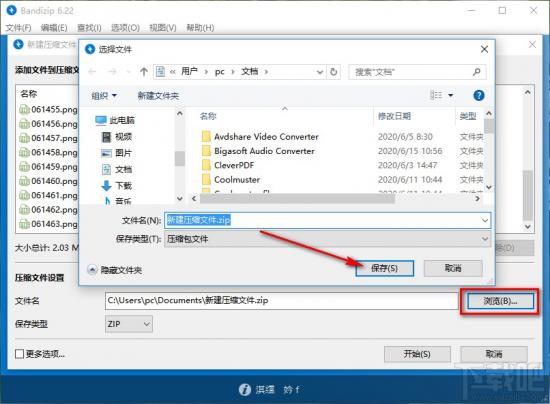Sort by the 修改日期 column header
550x404 pixels.
pos(394,116)
